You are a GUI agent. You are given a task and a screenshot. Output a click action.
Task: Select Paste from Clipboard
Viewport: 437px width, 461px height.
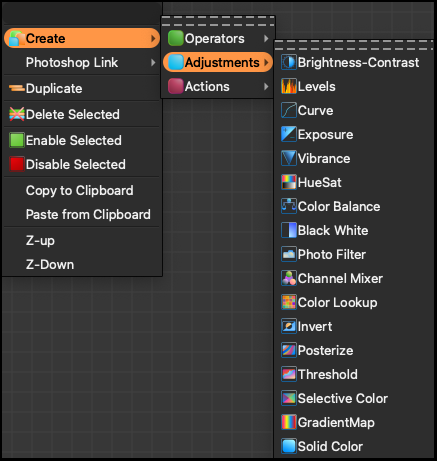tap(82, 215)
